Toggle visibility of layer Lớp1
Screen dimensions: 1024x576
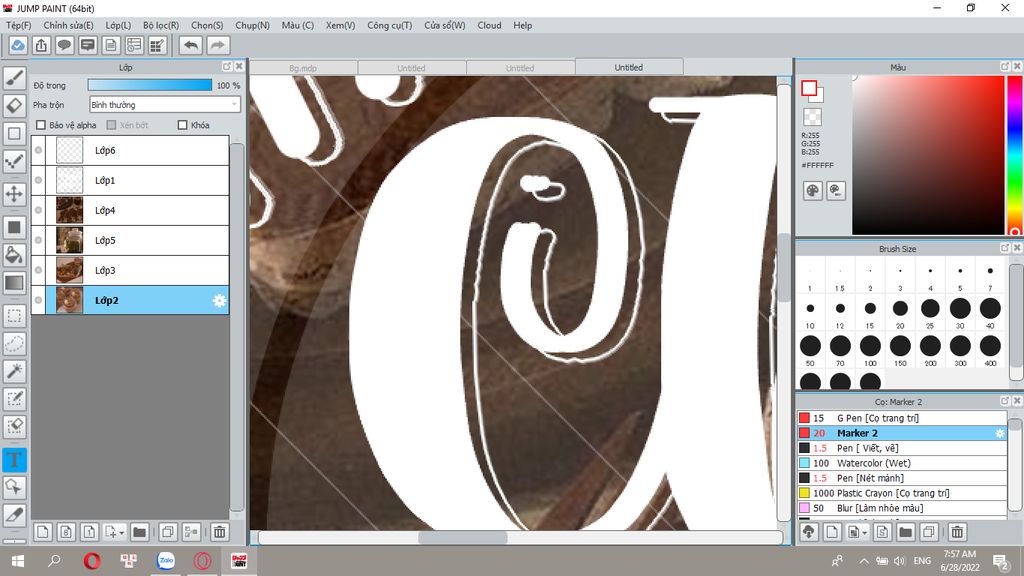[39, 180]
